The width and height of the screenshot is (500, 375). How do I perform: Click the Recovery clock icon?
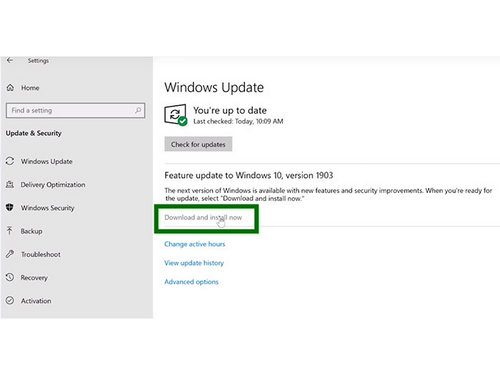pos(10,277)
